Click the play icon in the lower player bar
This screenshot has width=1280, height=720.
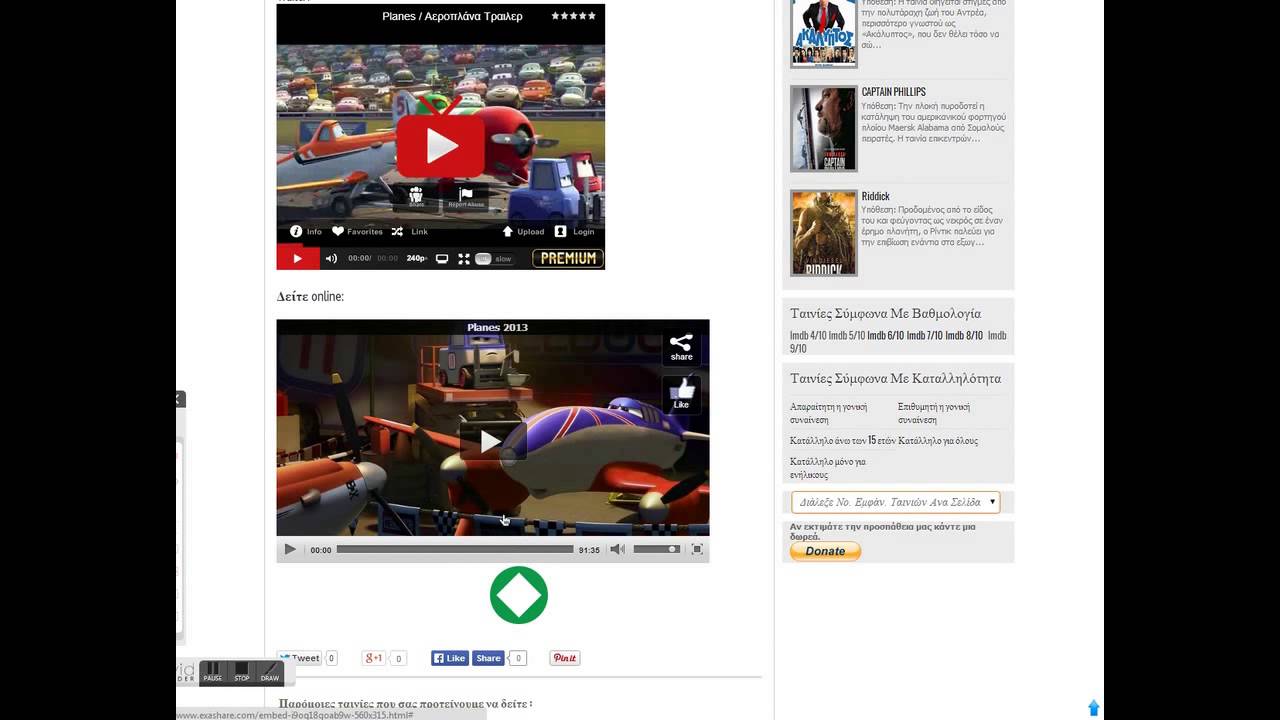(290, 549)
